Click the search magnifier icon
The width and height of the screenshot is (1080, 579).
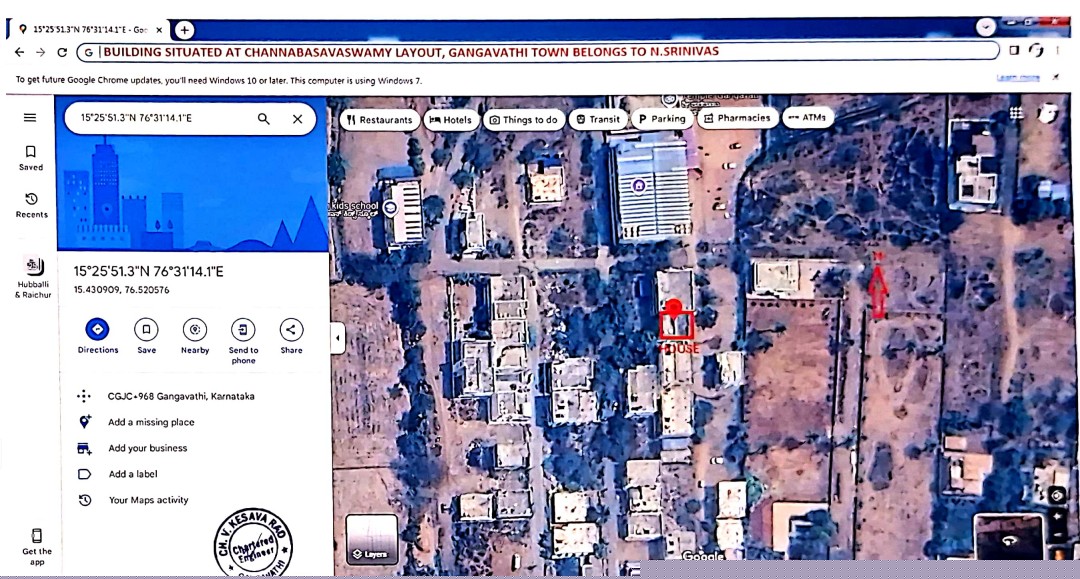(264, 118)
